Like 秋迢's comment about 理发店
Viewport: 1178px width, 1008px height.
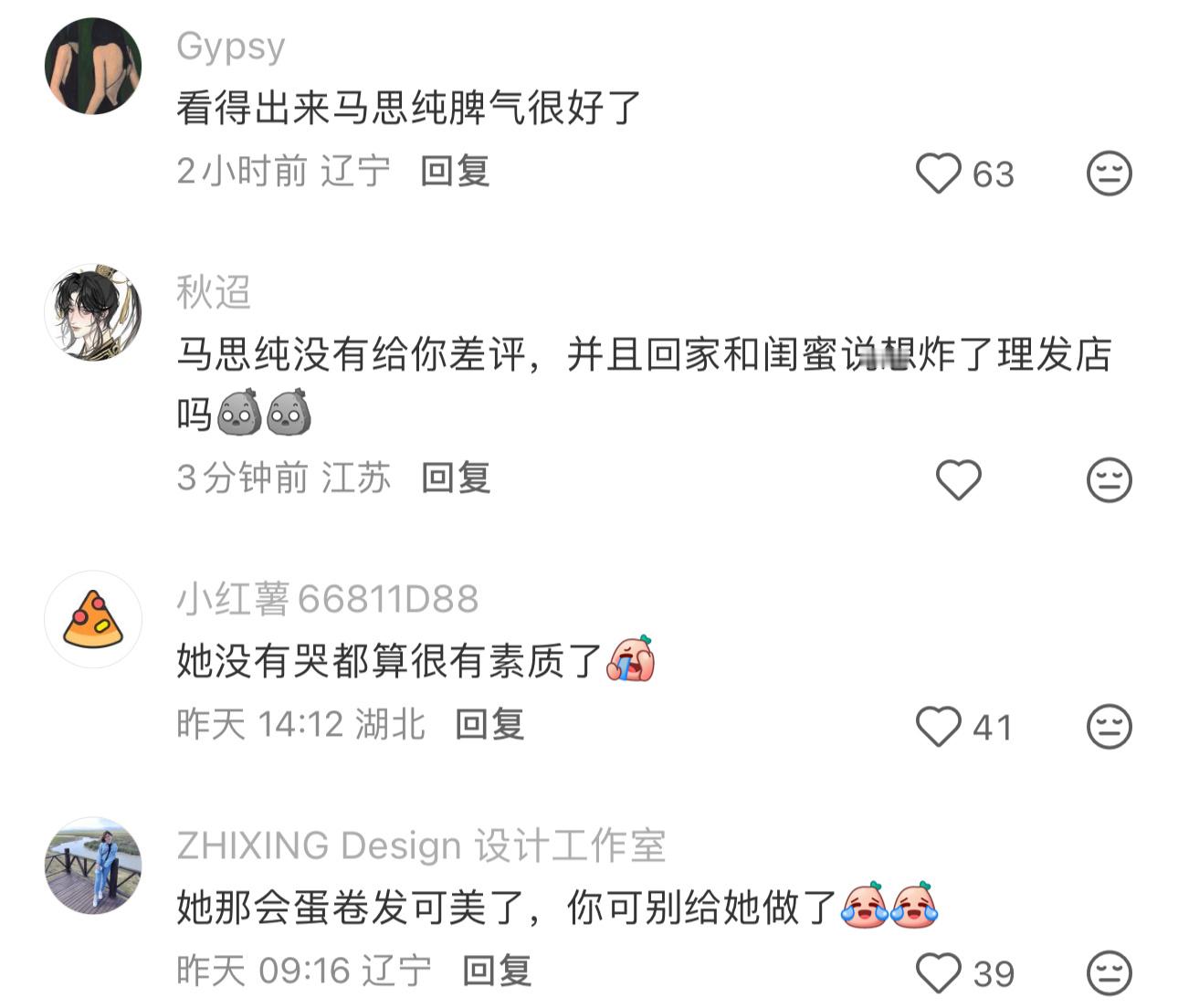click(959, 479)
